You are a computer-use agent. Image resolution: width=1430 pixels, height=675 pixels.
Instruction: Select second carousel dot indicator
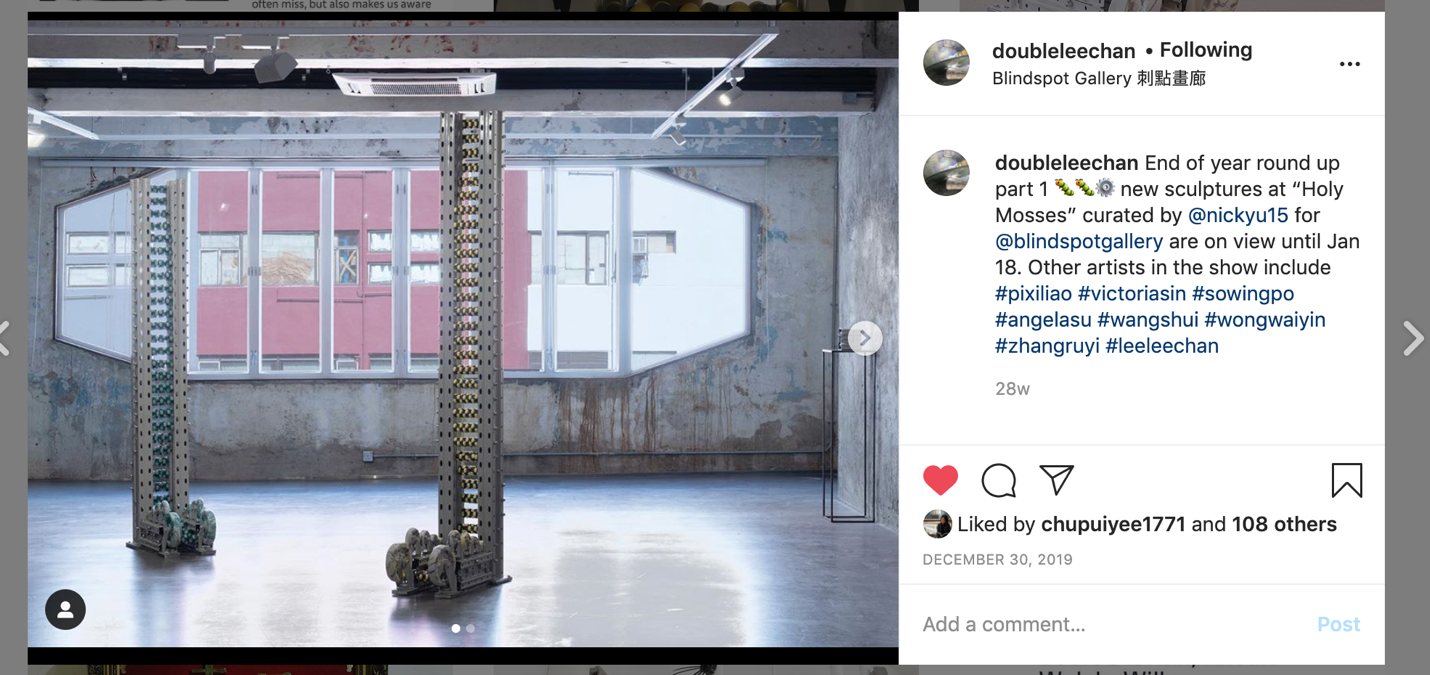point(471,629)
